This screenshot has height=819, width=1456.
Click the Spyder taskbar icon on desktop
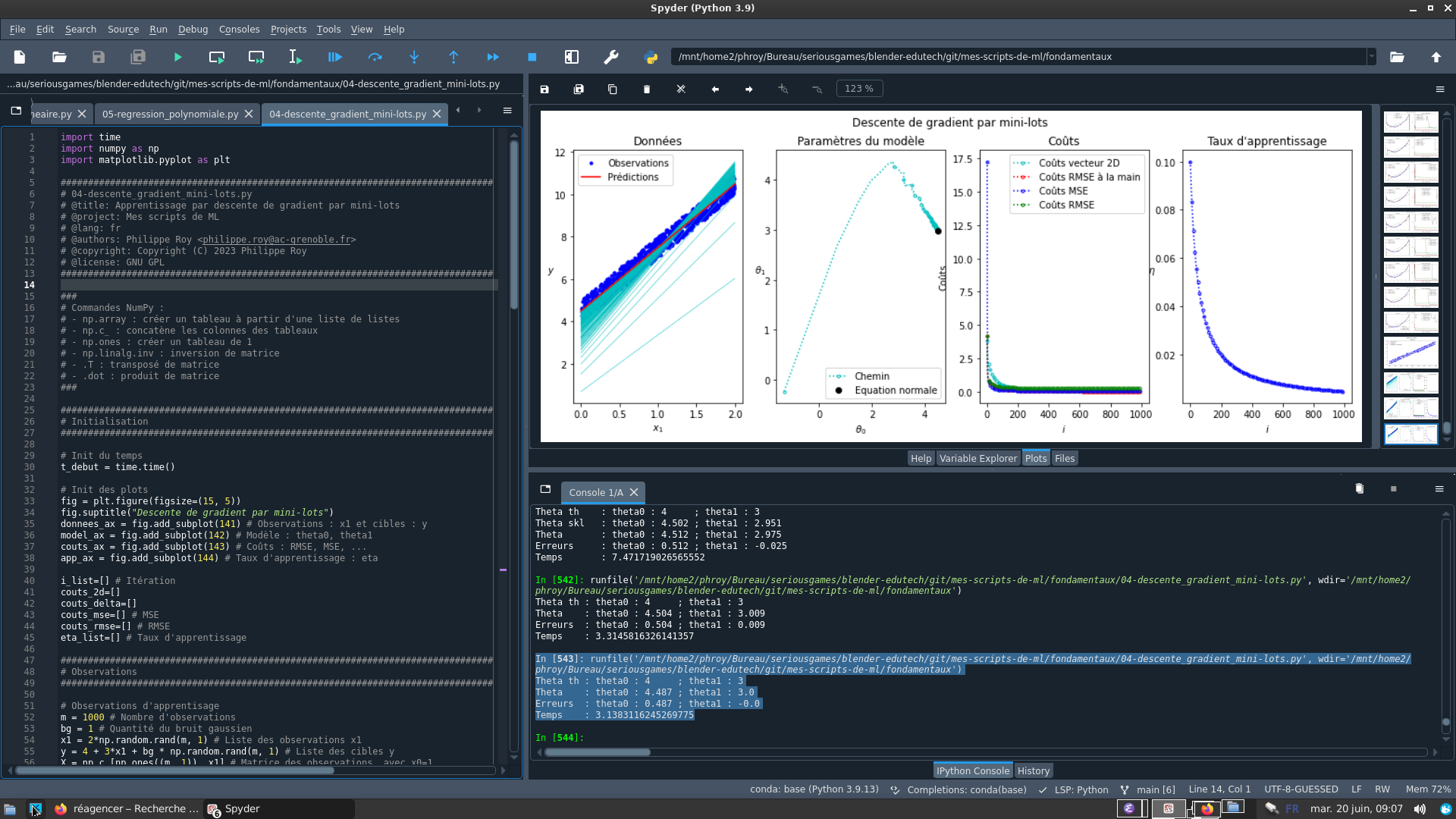212,808
